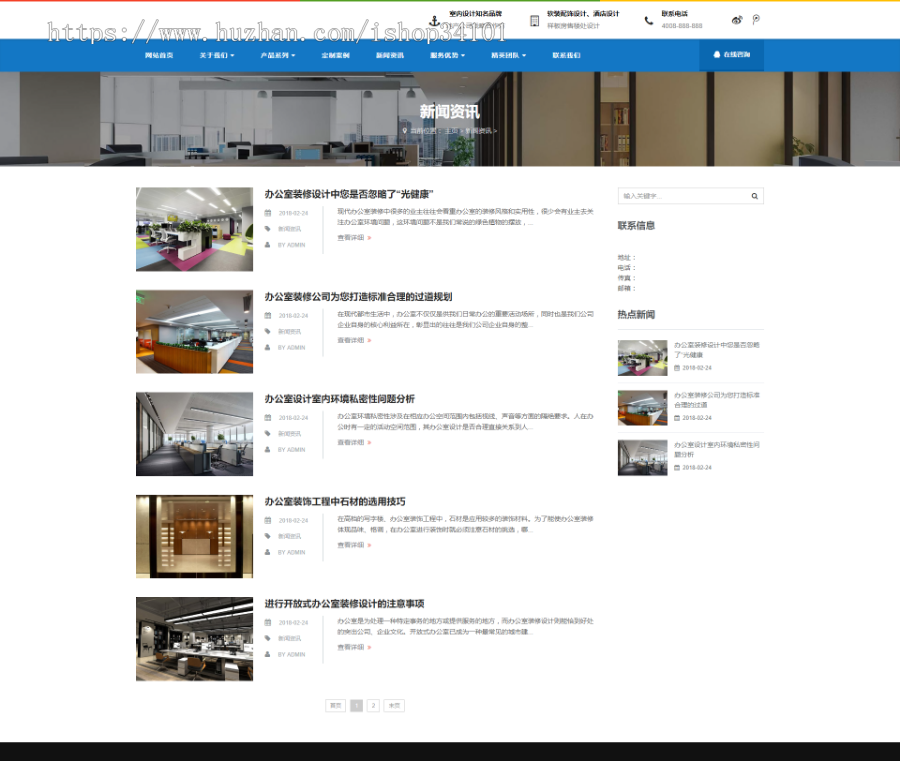The height and width of the screenshot is (761, 900).
Task: Click 查看详细 under the 过道规划 article
Action: [x=354, y=340]
